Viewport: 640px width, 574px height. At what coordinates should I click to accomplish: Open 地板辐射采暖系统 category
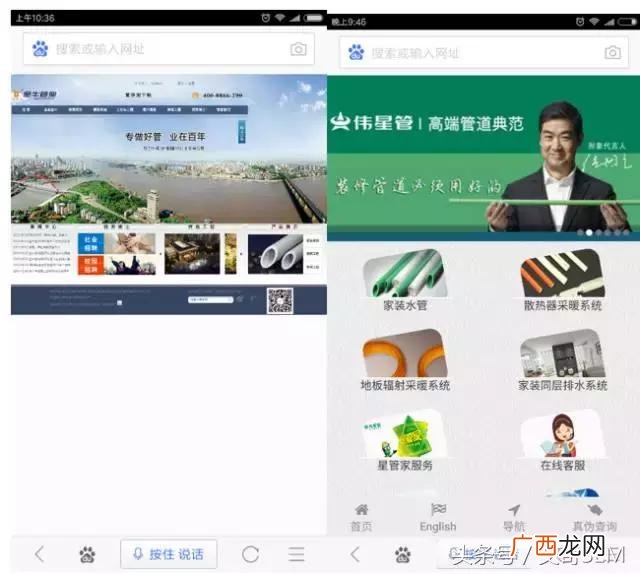click(405, 360)
